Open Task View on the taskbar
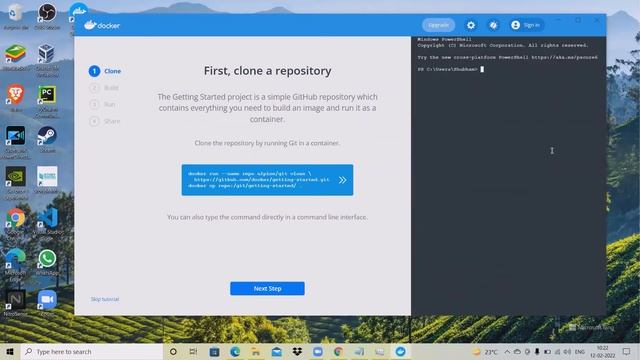640x360 pixels. click(x=193, y=351)
